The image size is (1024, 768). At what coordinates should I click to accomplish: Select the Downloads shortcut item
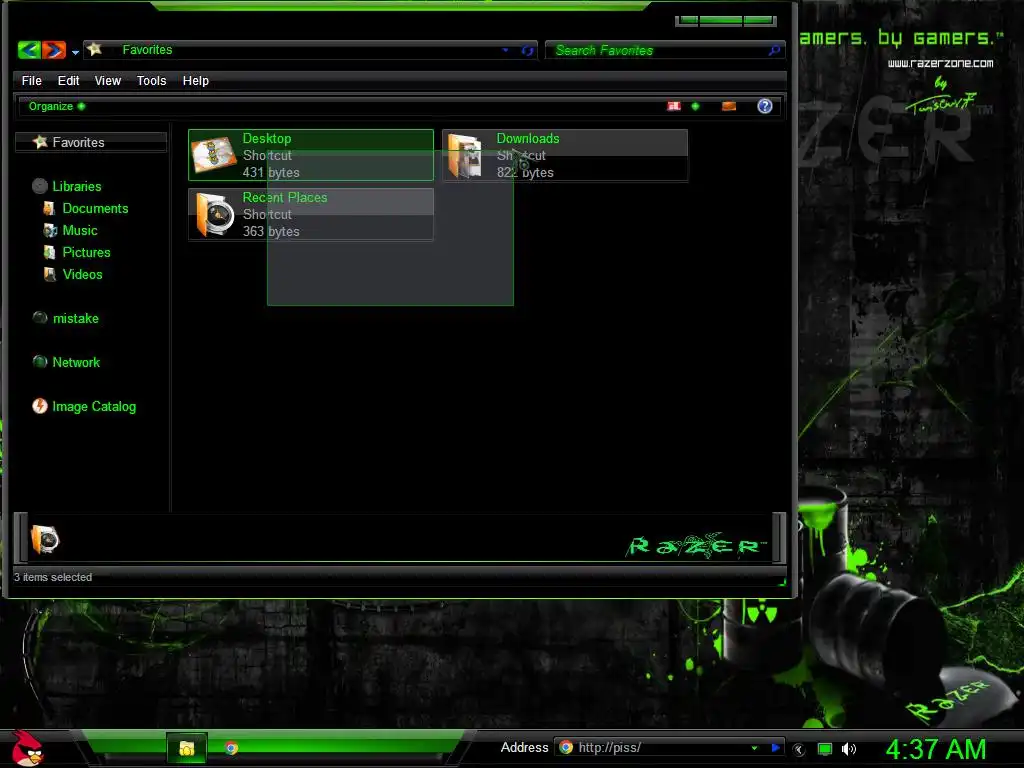[x=565, y=155]
